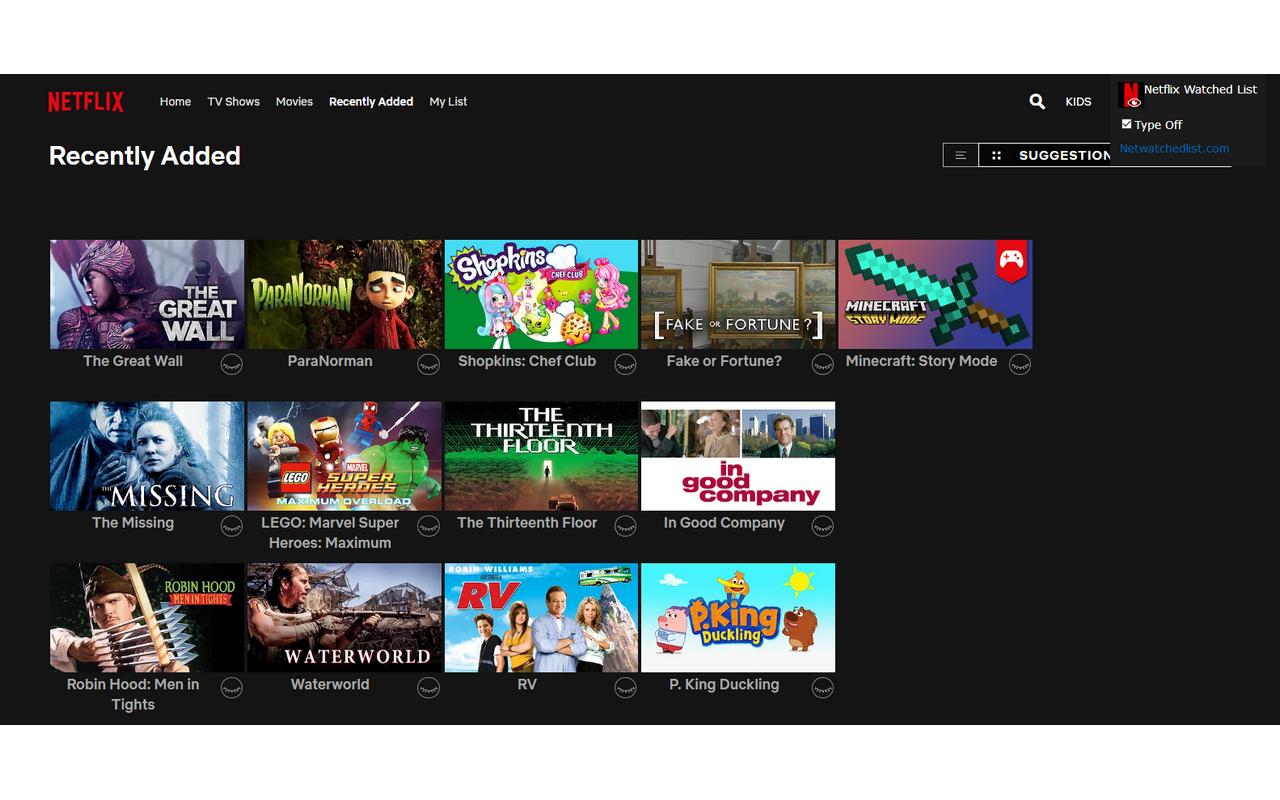1280x800 pixels.
Task: Open the Movies menu item
Action: pos(294,102)
